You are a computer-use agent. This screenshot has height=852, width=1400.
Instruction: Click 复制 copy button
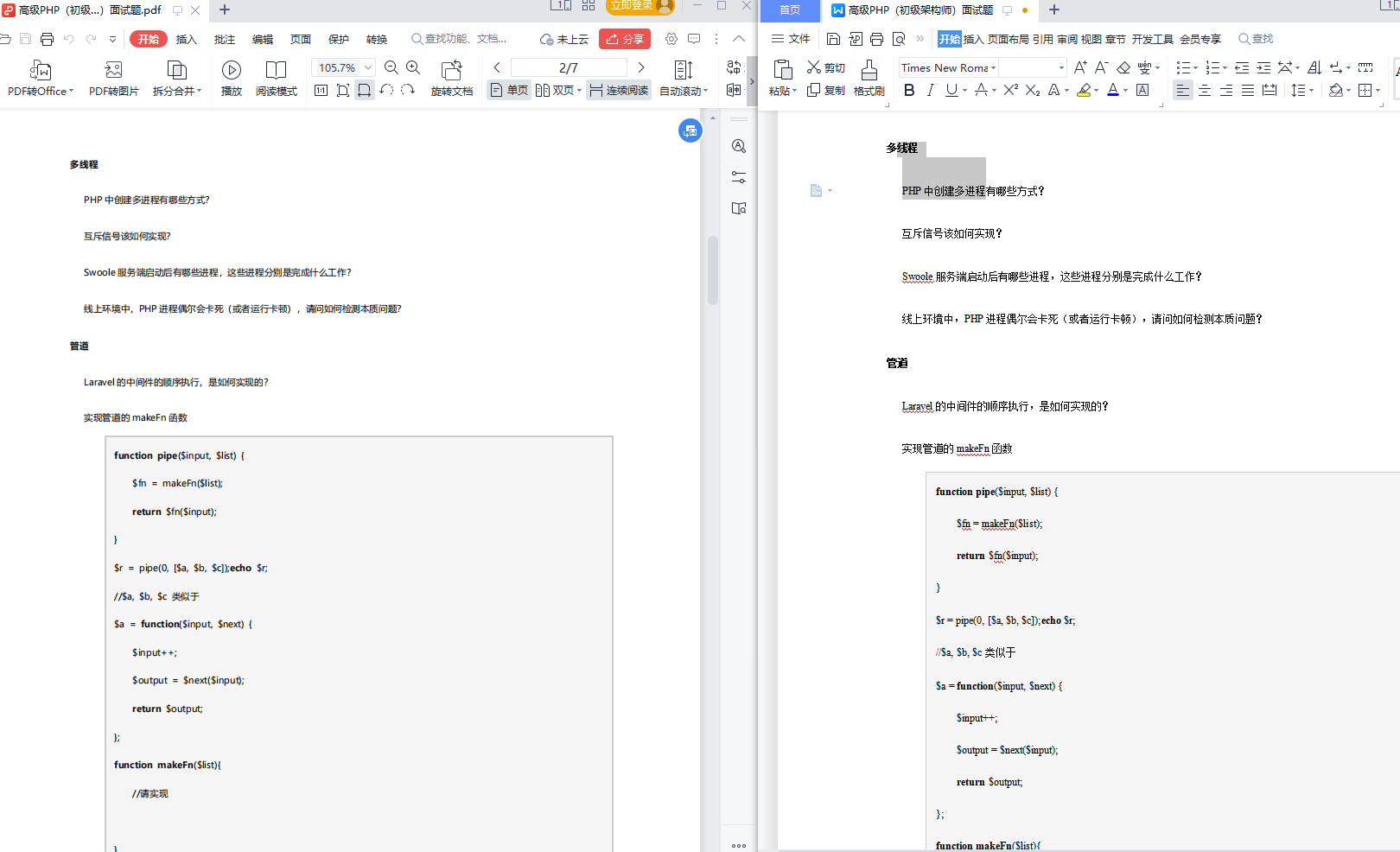pyautogui.click(x=826, y=90)
